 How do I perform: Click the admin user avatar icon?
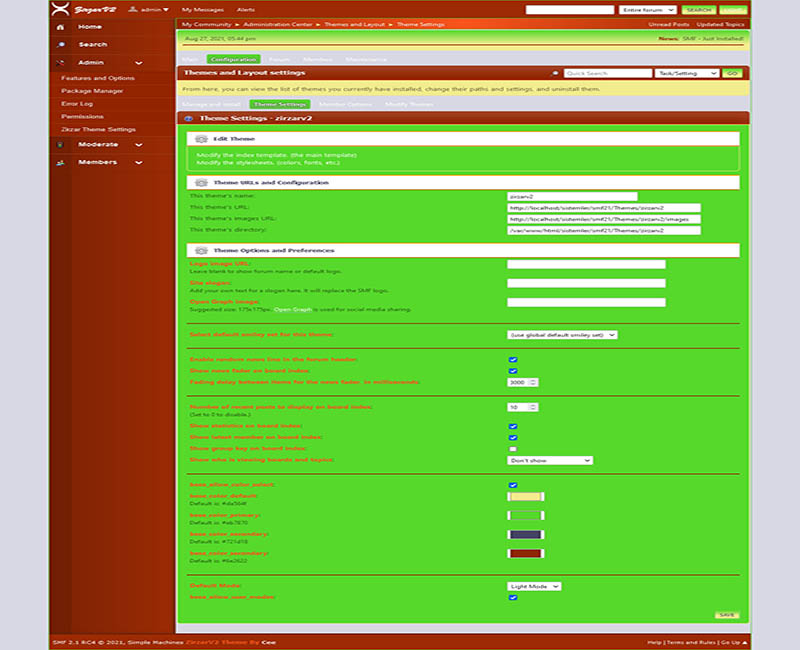(x=133, y=9)
